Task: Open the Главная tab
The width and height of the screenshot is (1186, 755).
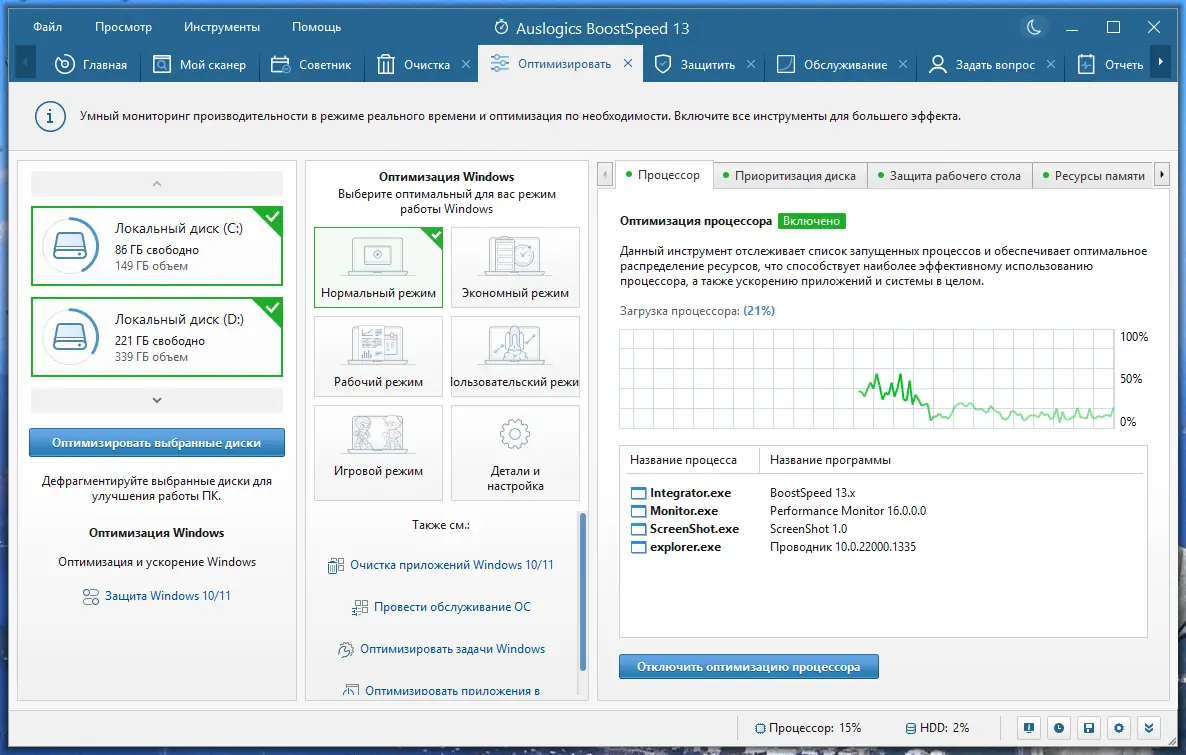Action: point(90,64)
